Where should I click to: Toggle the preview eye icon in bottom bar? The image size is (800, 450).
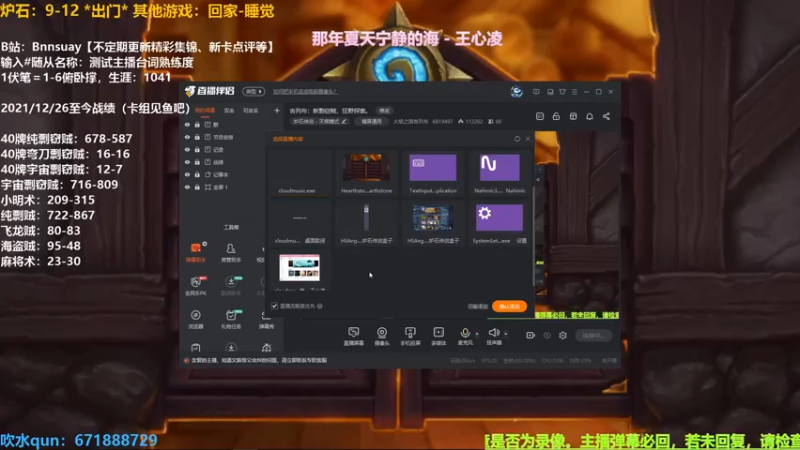[x=547, y=335]
